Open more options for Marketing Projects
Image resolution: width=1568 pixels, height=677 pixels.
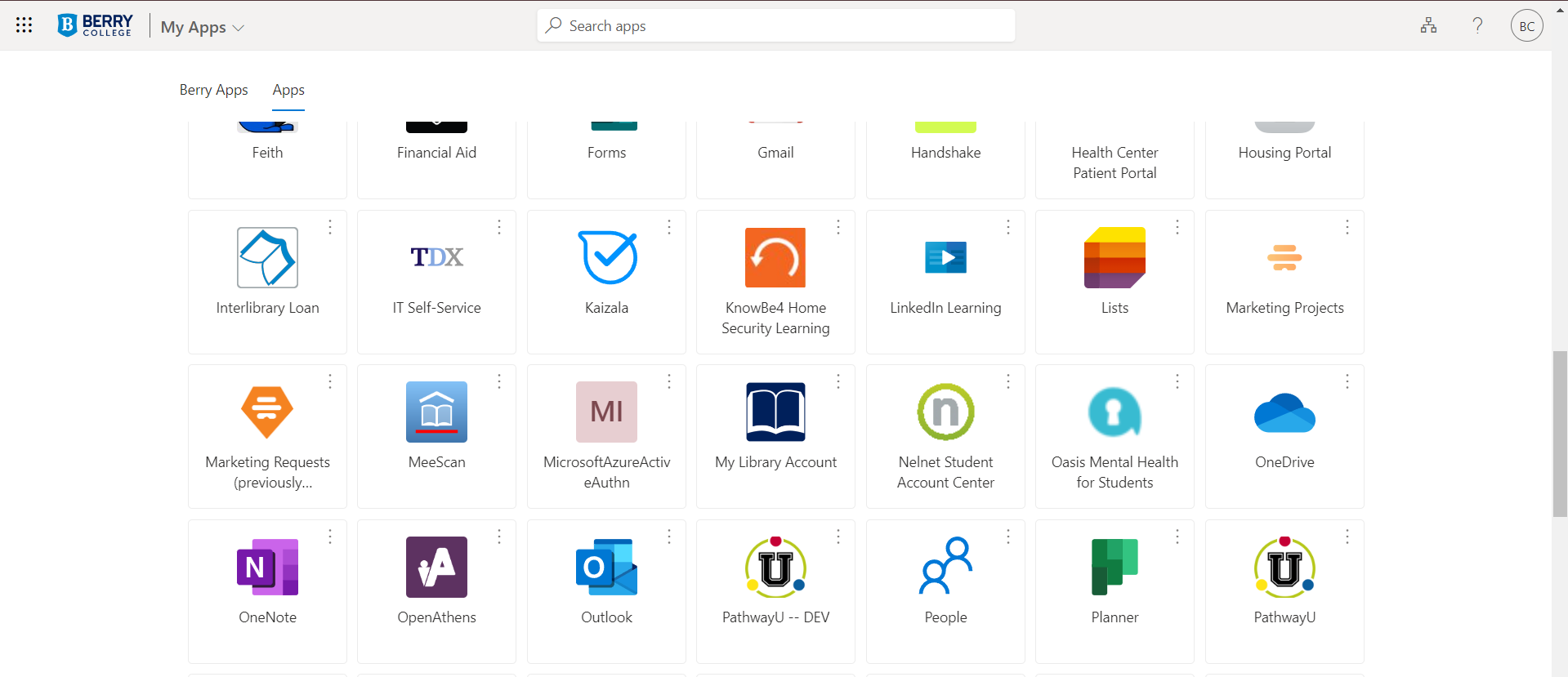[x=1347, y=227]
